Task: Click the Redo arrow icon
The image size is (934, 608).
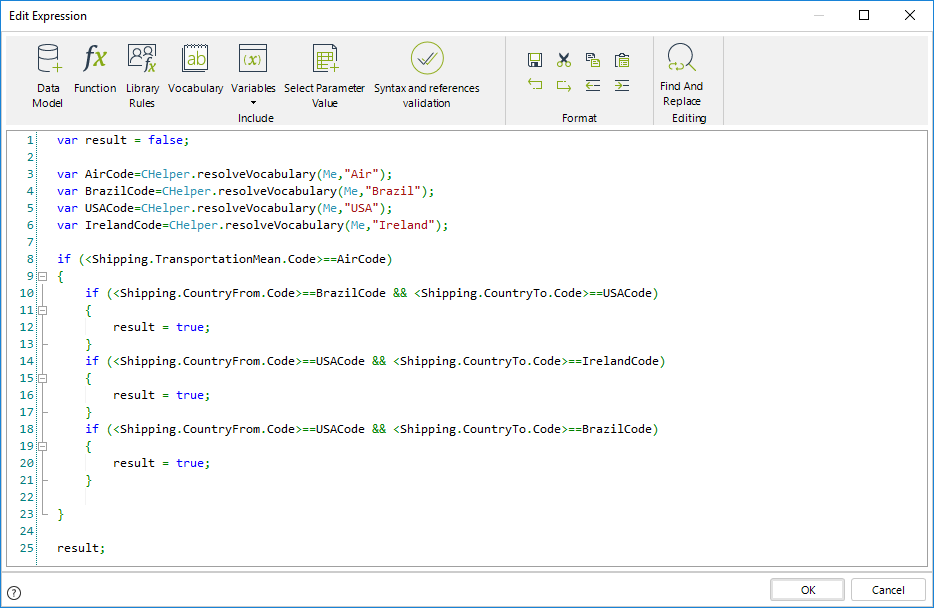Action: [x=563, y=85]
